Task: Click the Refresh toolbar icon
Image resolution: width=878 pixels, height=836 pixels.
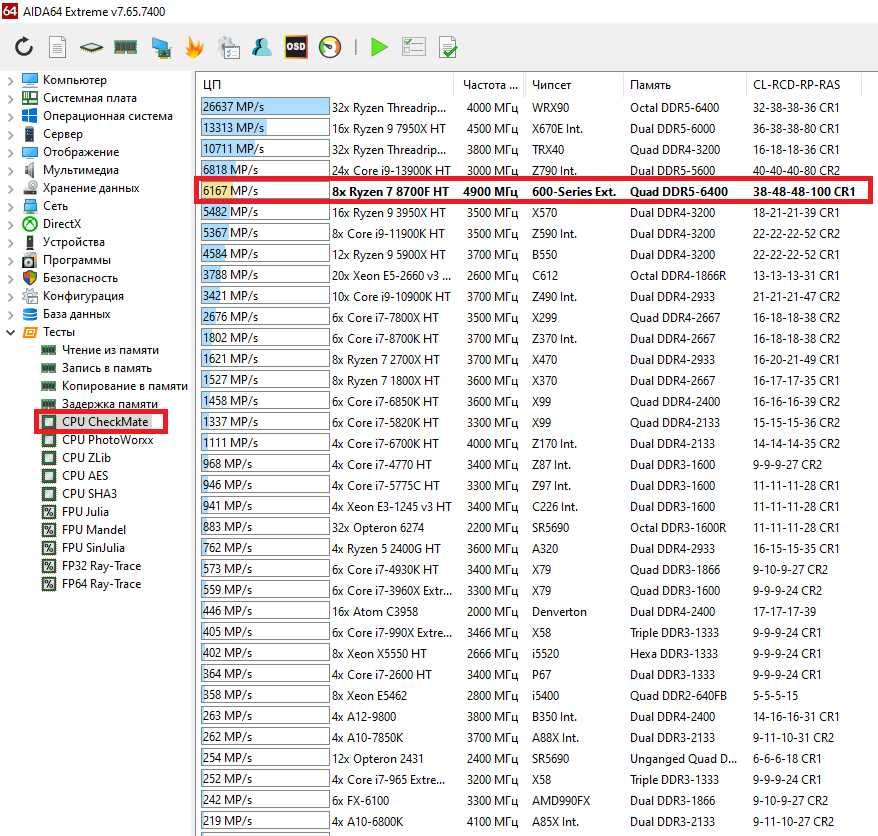Action: click(x=24, y=47)
